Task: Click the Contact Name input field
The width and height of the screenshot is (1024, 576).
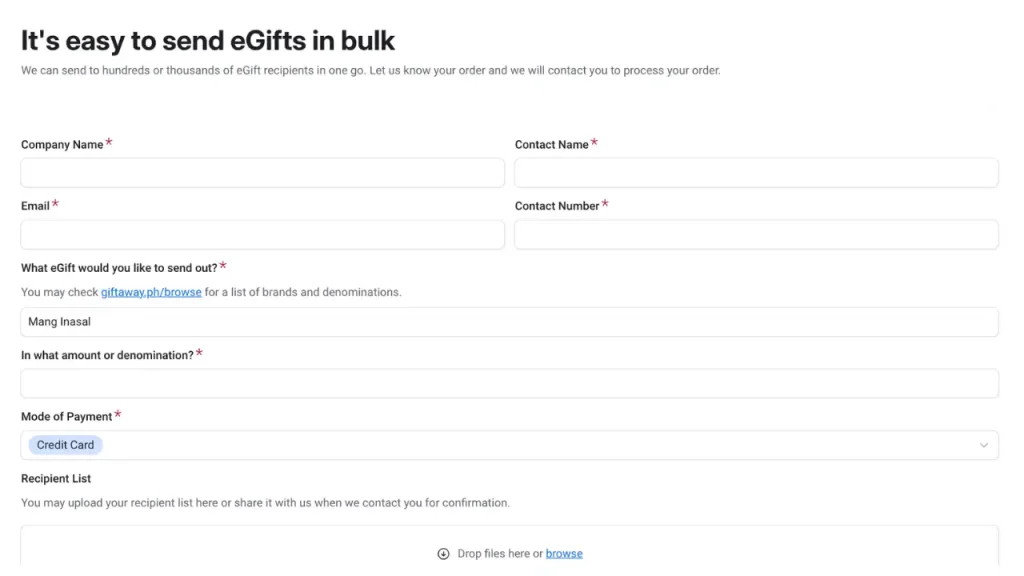Action: 756,172
